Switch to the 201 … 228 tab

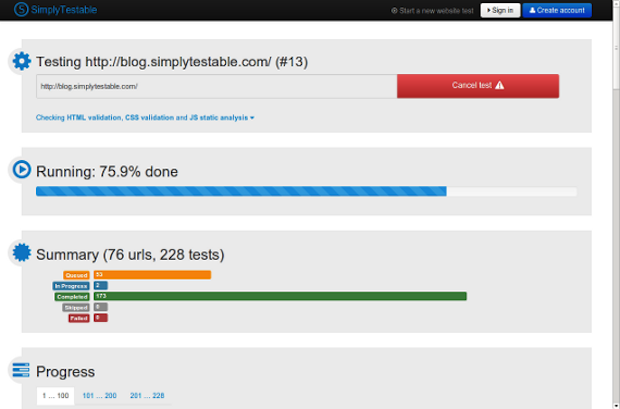pyautogui.click(x=147, y=395)
